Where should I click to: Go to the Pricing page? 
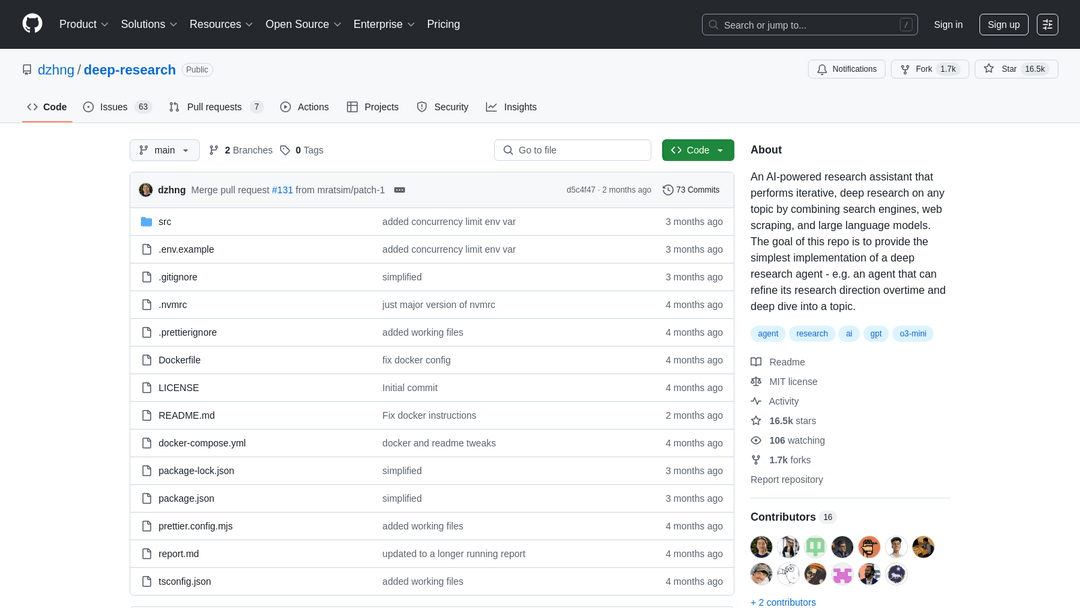point(443,24)
